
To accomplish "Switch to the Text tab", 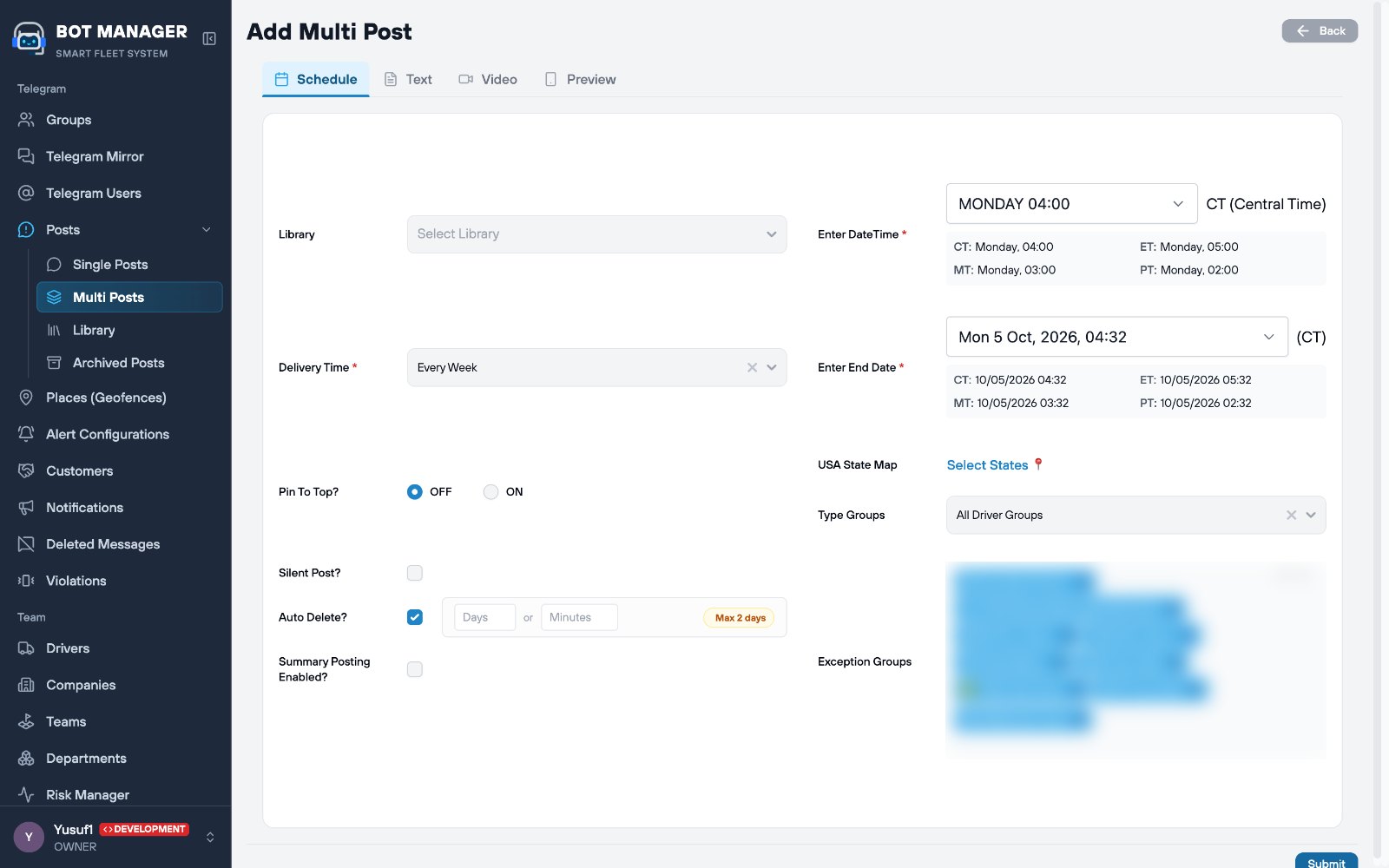I will [x=408, y=79].
